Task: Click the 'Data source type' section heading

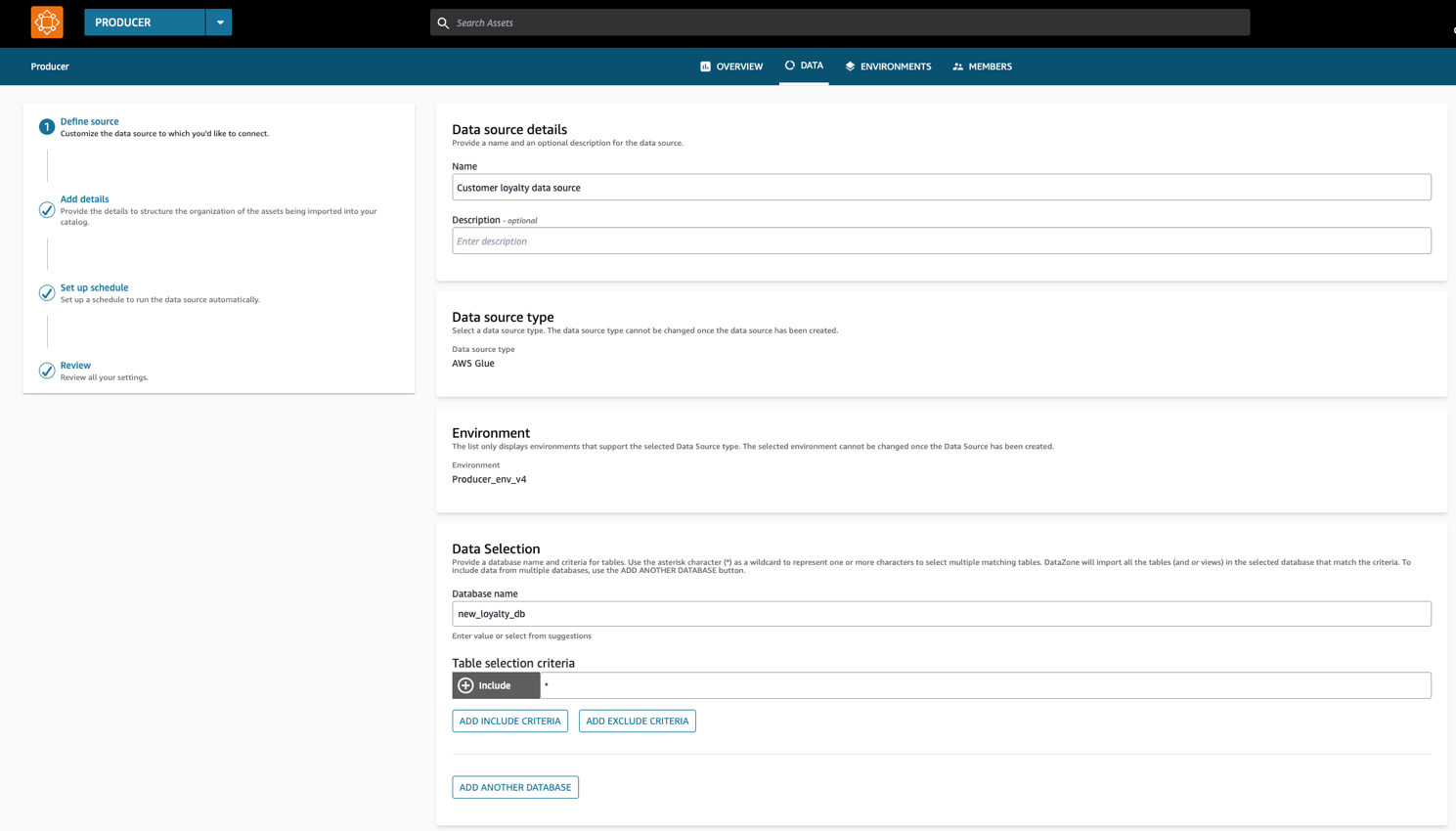Action: (503, 317)
